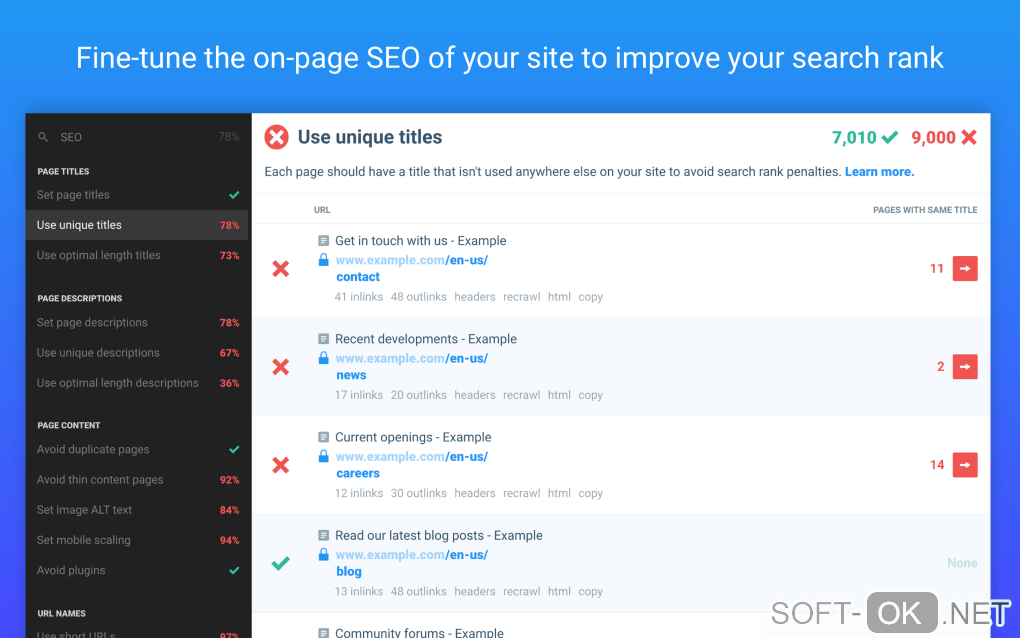Screen dimensions: 1020x638
Task: Open Avoid duplicate pages check
Action: (137, 449)
